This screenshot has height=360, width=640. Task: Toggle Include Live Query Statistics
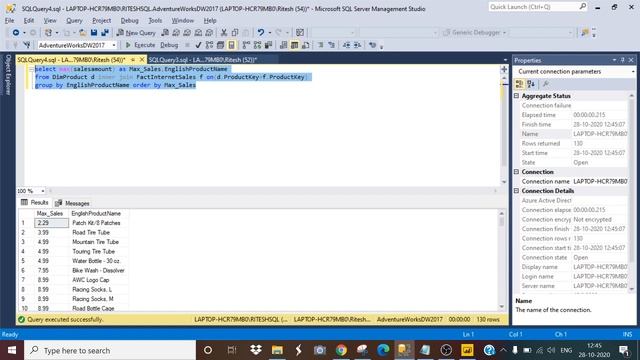tap(257, 45)
